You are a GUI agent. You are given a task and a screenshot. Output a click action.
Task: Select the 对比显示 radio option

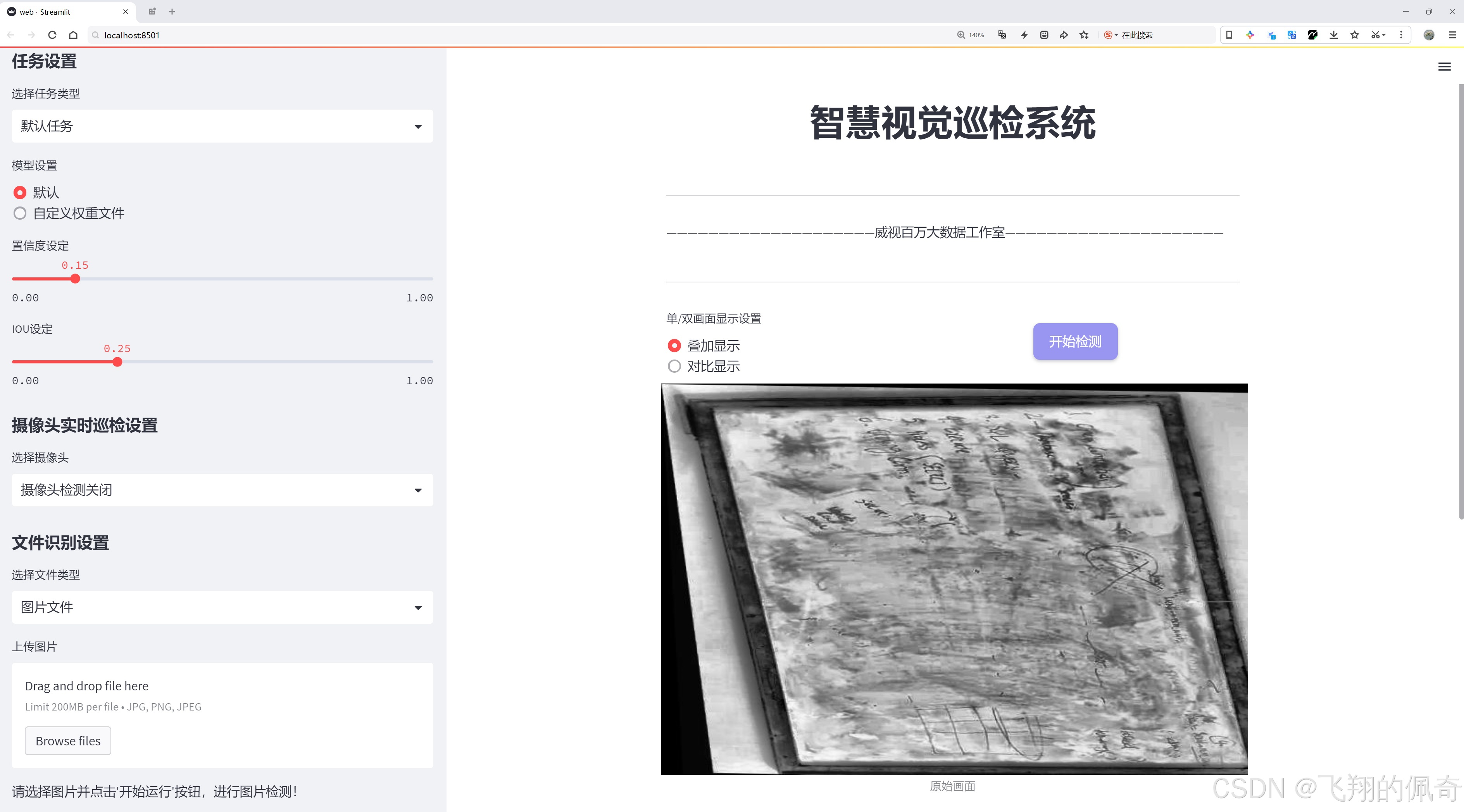click(674, 366)
